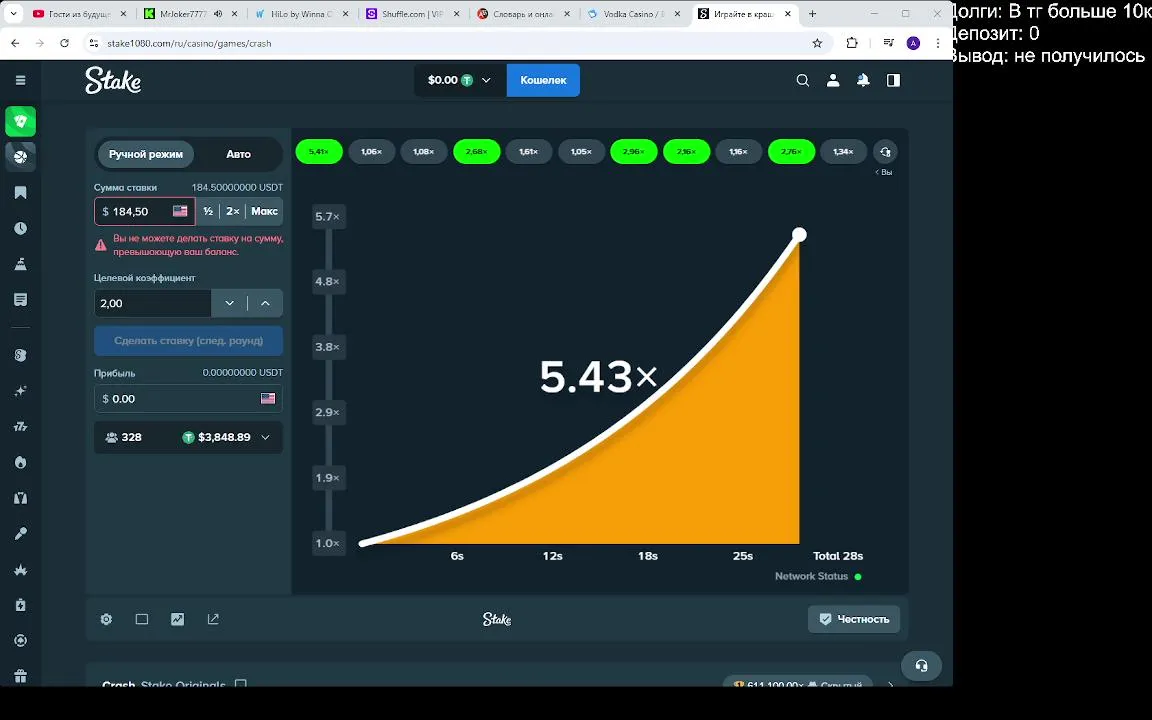The height and width of the screenshot is (720, 1152).
Task: Mute the MrJoker777 tab audio
Action: tap(219, 14)
